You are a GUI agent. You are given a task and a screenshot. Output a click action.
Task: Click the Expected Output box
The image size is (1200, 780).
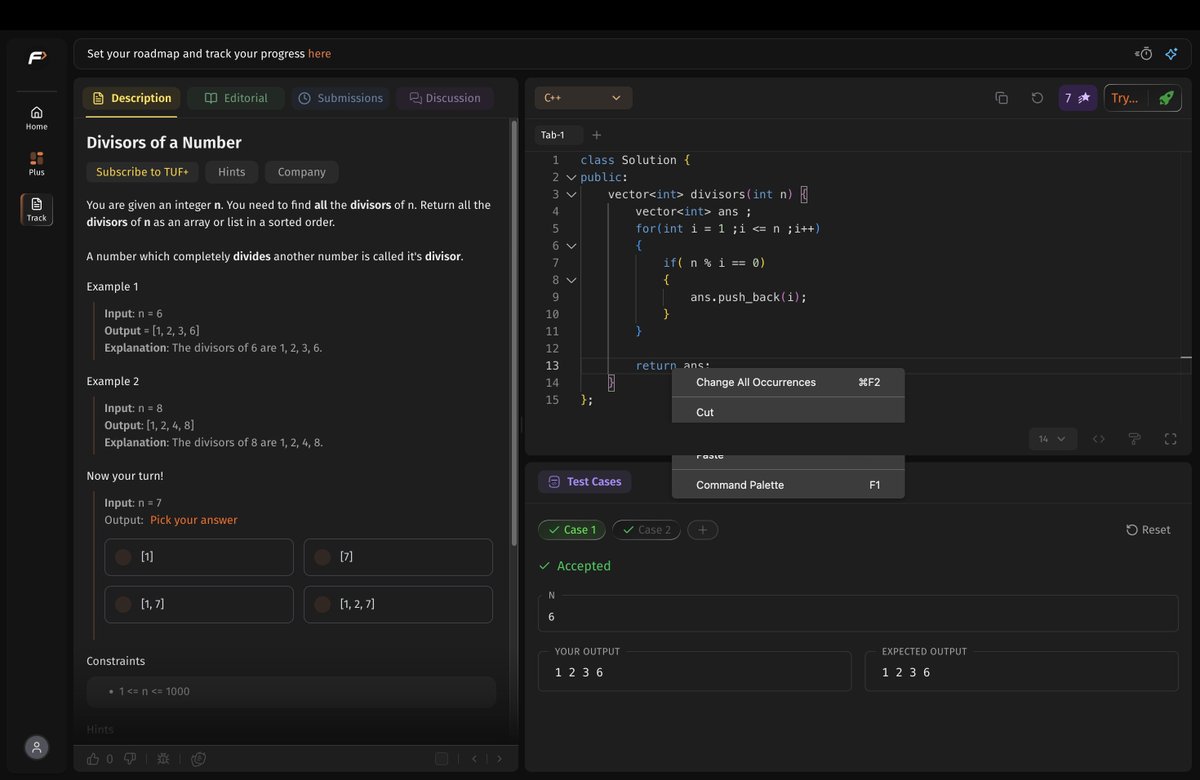click(x=1021, y=671)
